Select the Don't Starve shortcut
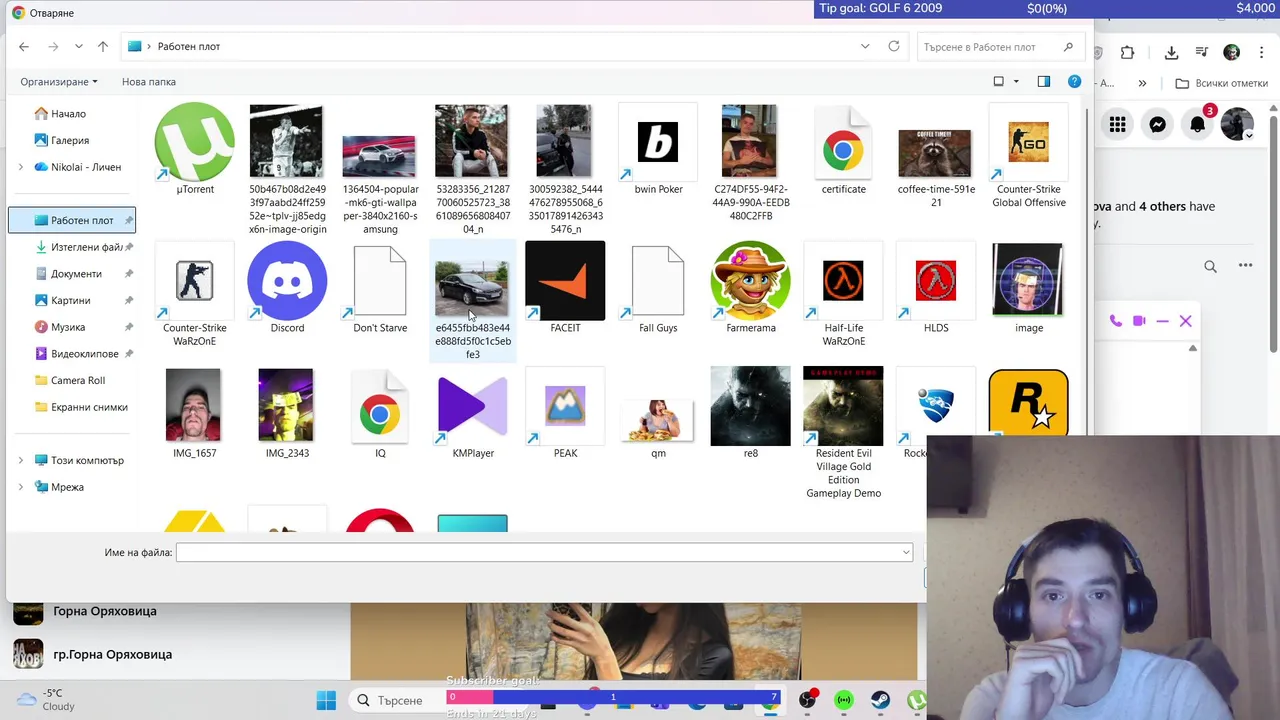 point(380,281)
